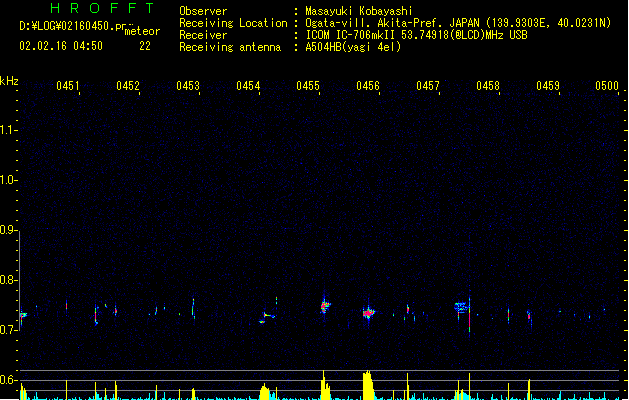Click the 1.1 kHz axis label
This screenshot has width=629, height=400.
pyautogui.click(x=8, y=130)
